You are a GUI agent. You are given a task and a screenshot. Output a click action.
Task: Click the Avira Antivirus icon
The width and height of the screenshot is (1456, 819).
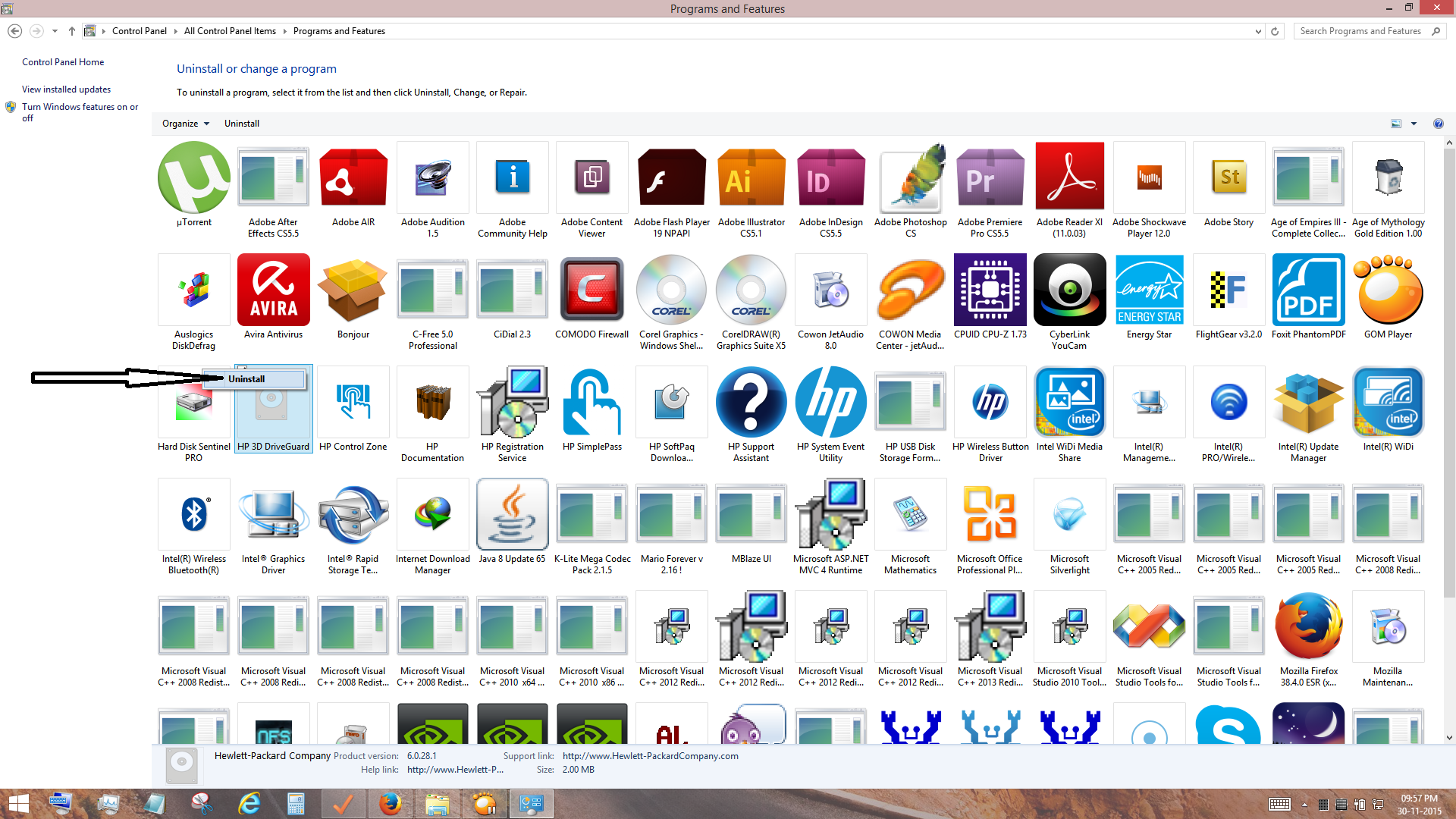pos(273,290)
